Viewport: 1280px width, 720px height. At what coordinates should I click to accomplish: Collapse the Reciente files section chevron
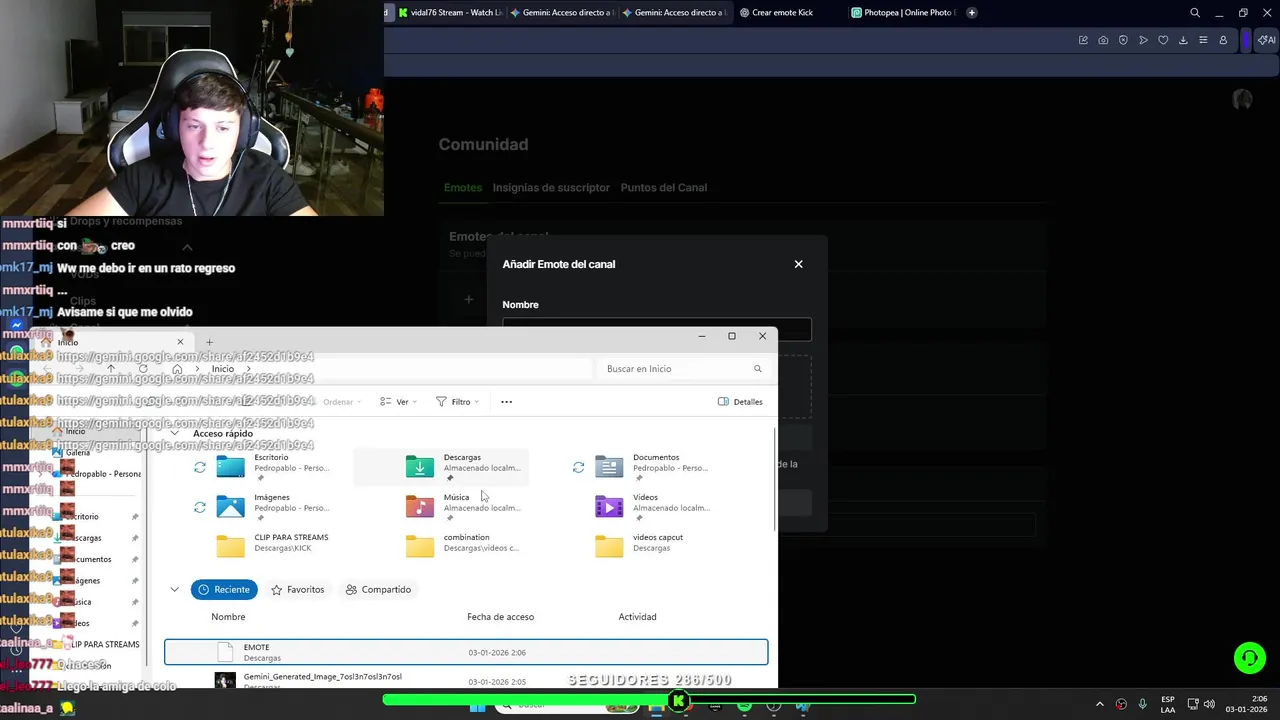tap(175, 590)
